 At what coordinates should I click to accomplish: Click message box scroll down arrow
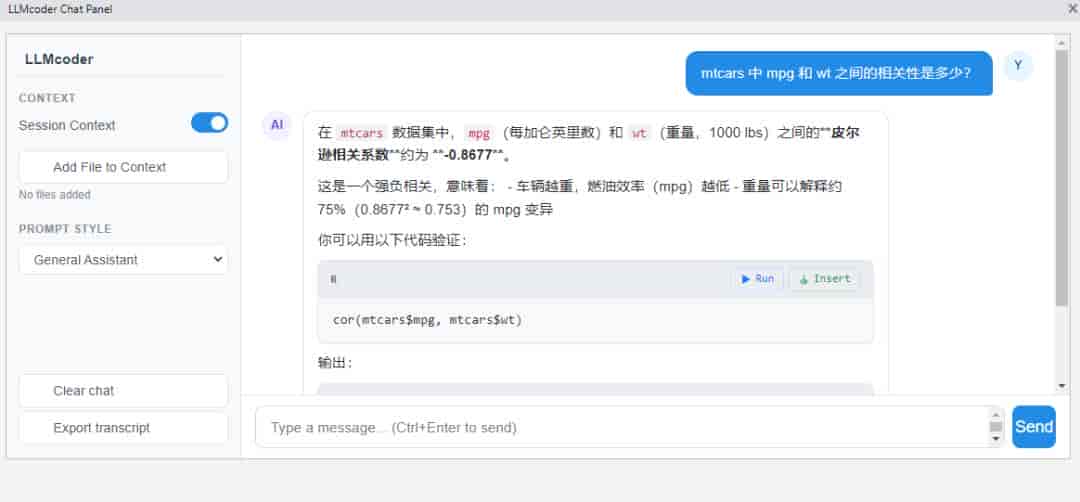(x=996, y=439)
